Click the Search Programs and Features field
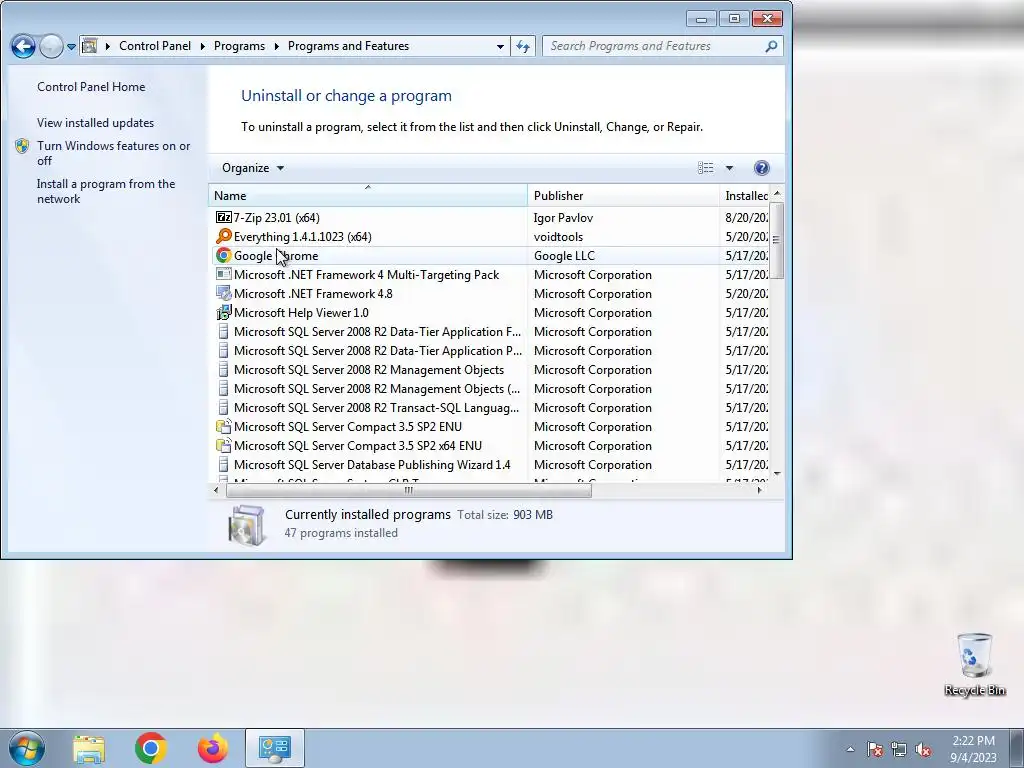The height and width of the screenshot is (768, 1024). [653, 46]
